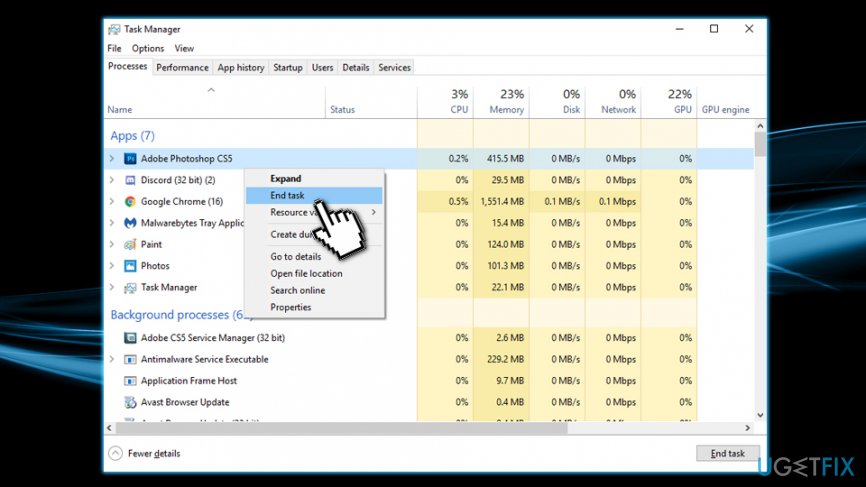This screenshot has height=487, width=866.
Task: Expand the Discord (32 bit) row
Action: 112,180
